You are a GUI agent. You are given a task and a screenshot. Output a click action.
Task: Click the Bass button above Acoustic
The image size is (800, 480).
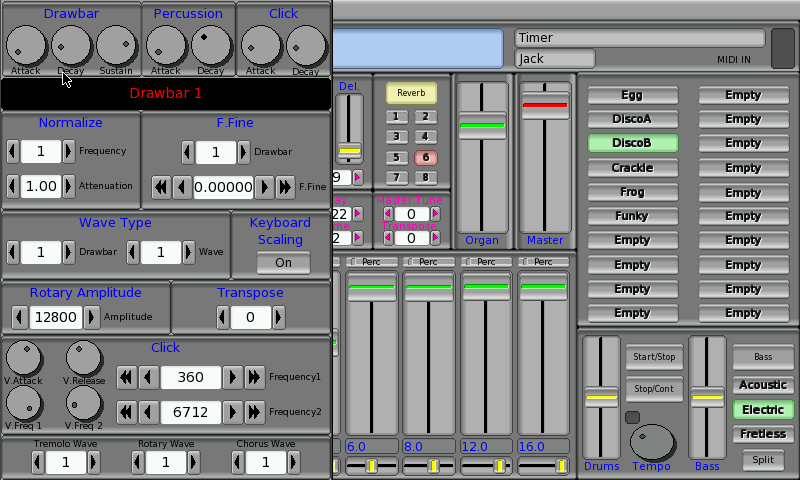763,357
